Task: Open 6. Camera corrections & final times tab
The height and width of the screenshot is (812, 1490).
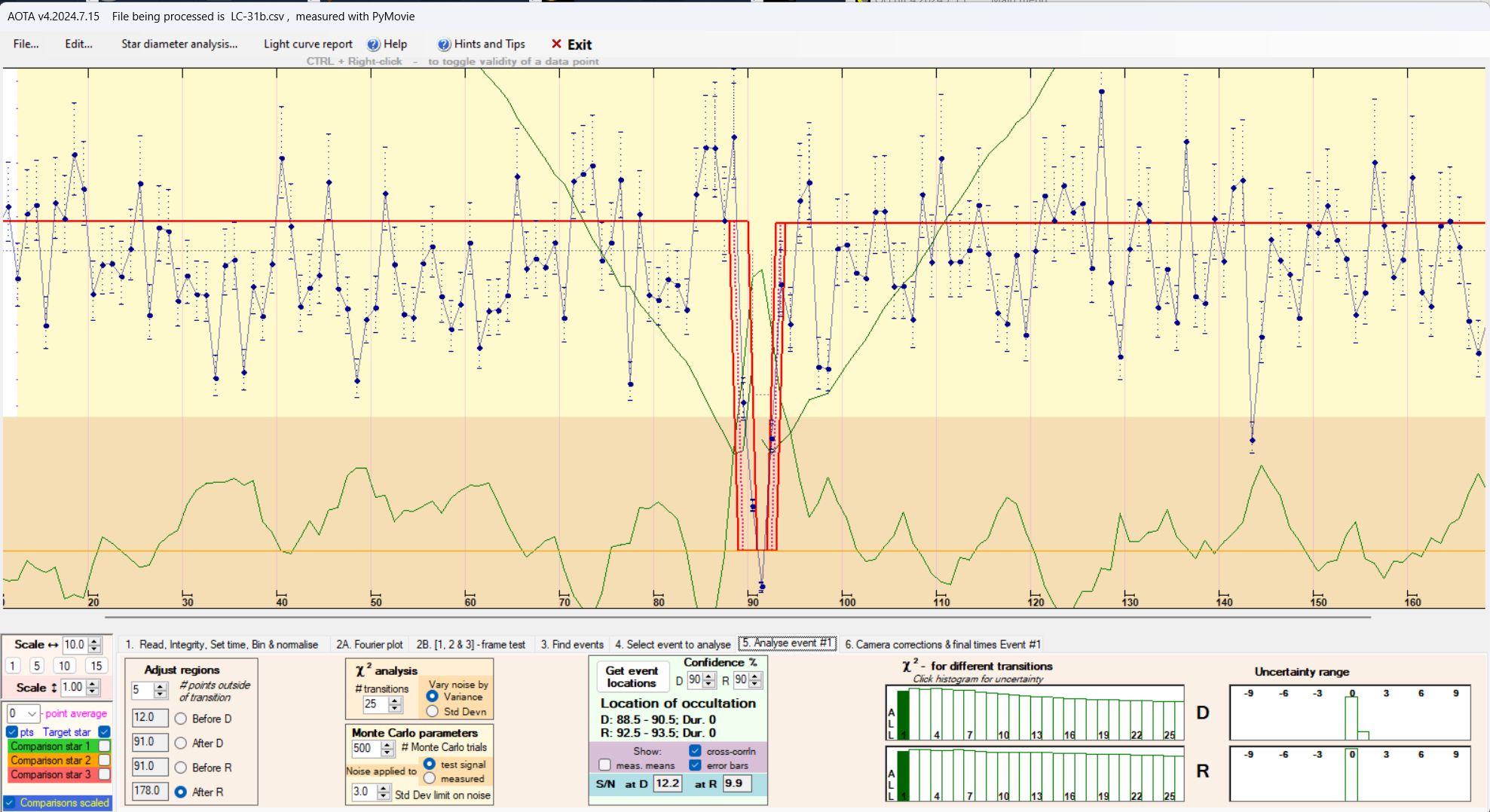Action: click(942, 644)
